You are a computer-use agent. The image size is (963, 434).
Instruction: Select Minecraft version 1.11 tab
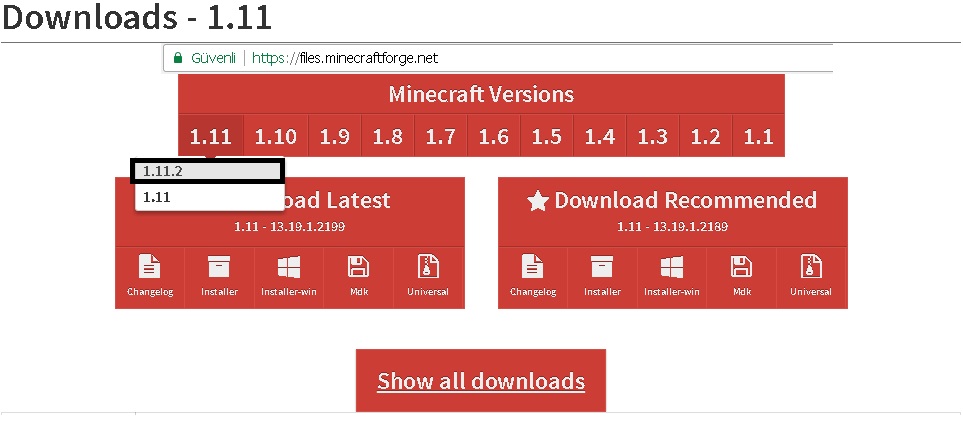(211, 136)
